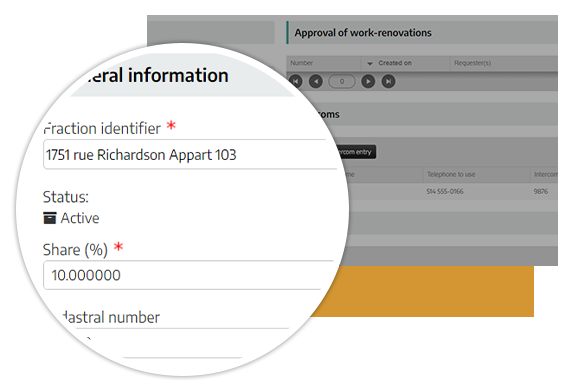The height and width of the screenshot is (390, 570).
Task: Go to previous page of approvals table
Action: 316,81
